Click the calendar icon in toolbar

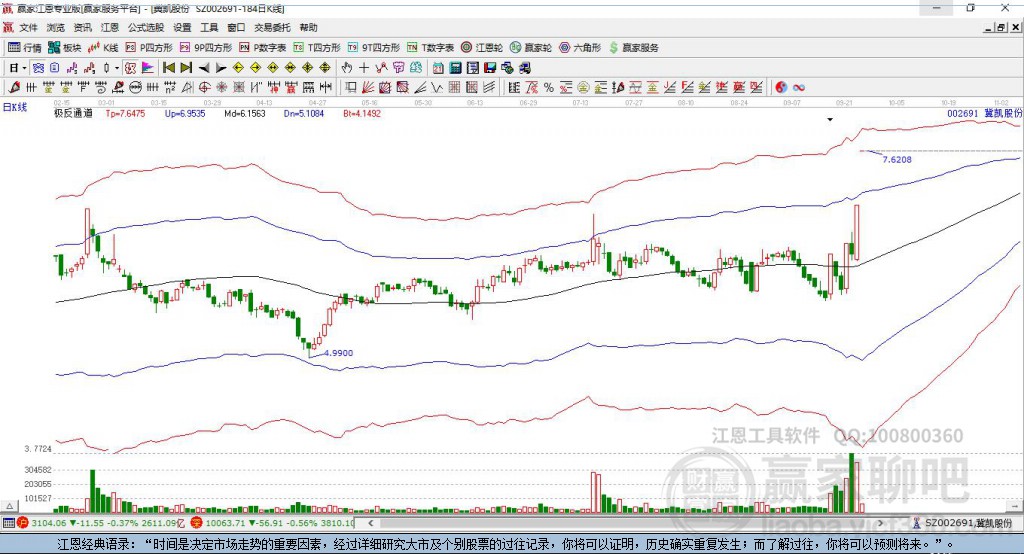(x=438, y=68)
